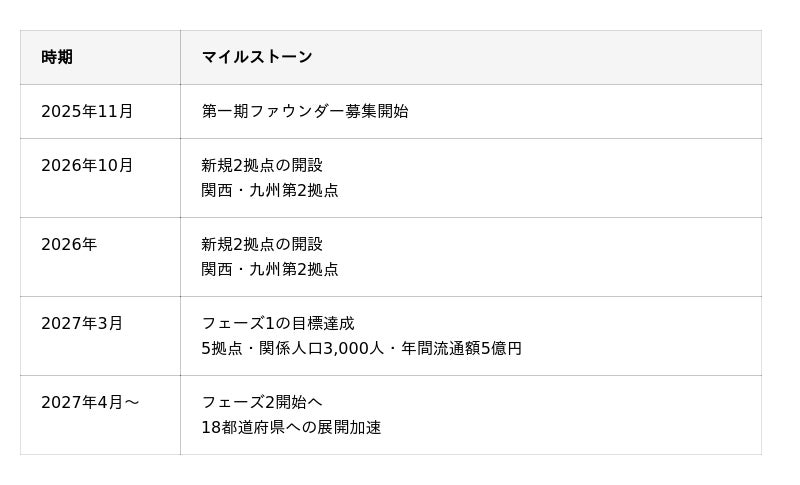Click the 5拠点 text in the 2027年3月 row
The image size is (800, 485).
point(221,348)
